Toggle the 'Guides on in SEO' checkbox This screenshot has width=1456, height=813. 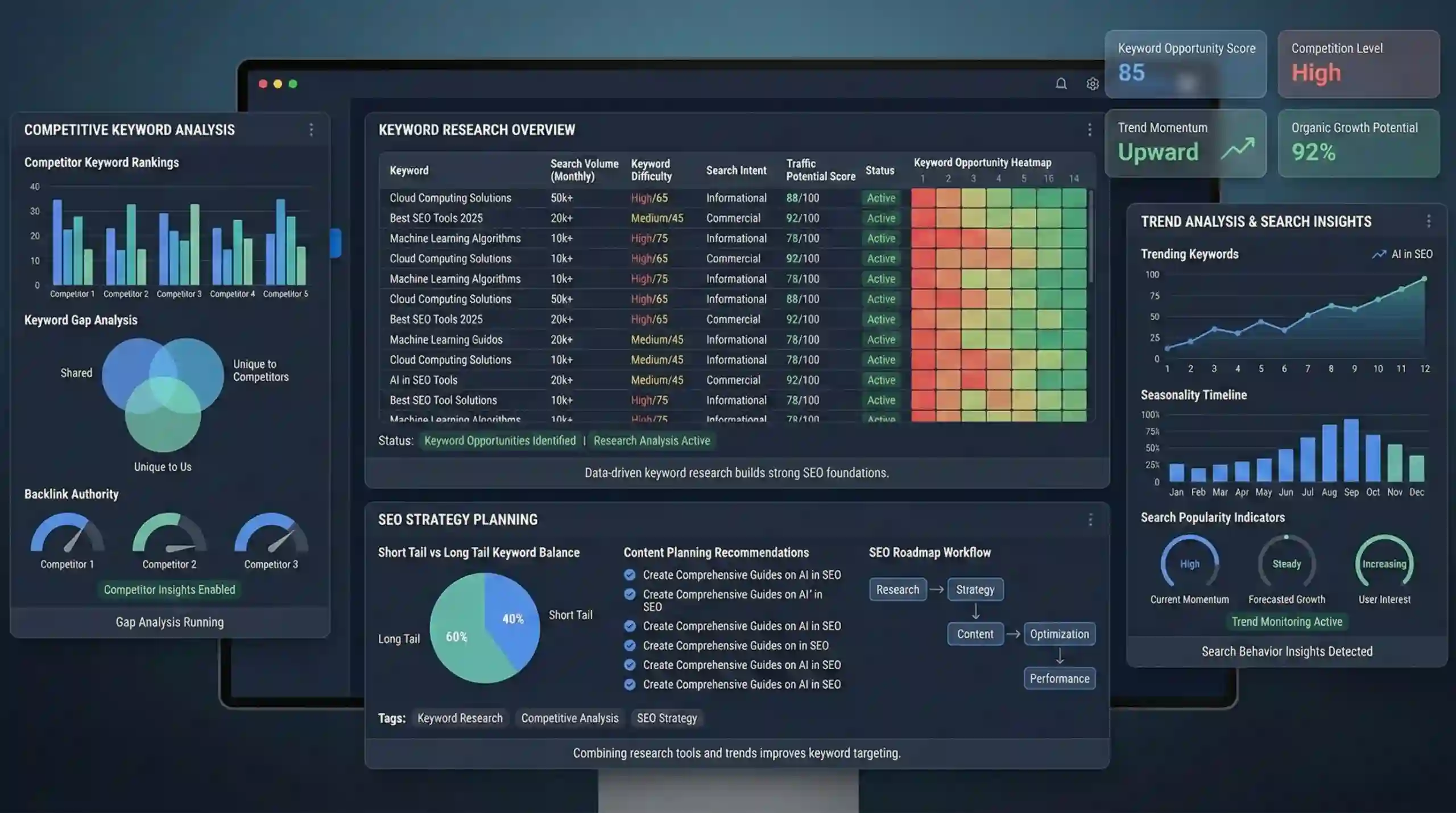coord(630,645)
